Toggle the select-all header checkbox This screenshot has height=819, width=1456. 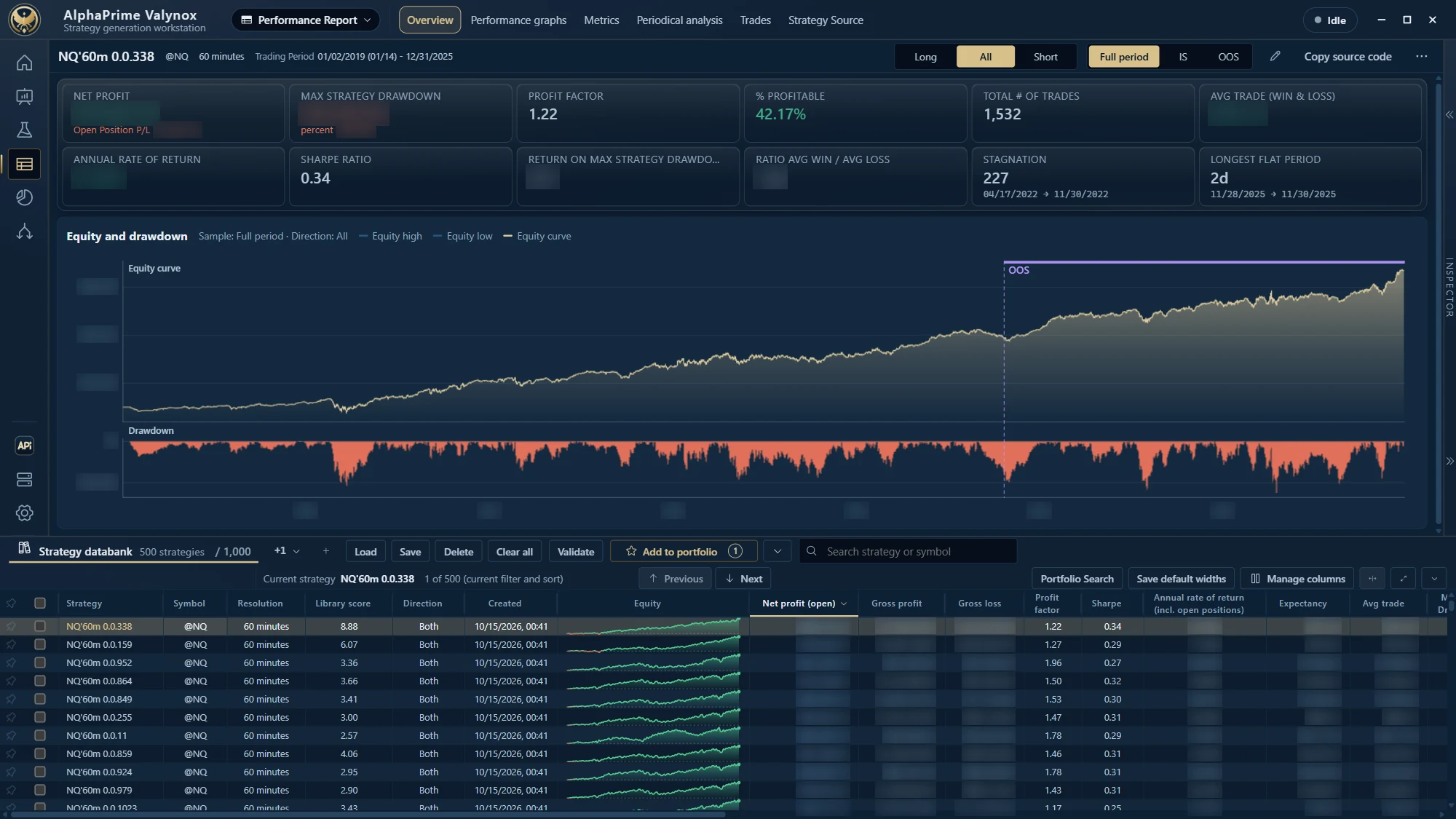[x=40, y=603]
